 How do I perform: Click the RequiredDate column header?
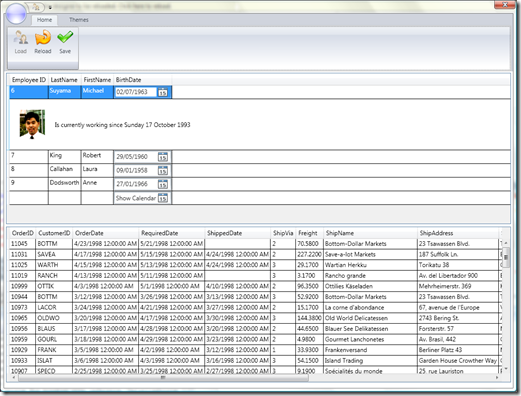click(x=171, y=233)
